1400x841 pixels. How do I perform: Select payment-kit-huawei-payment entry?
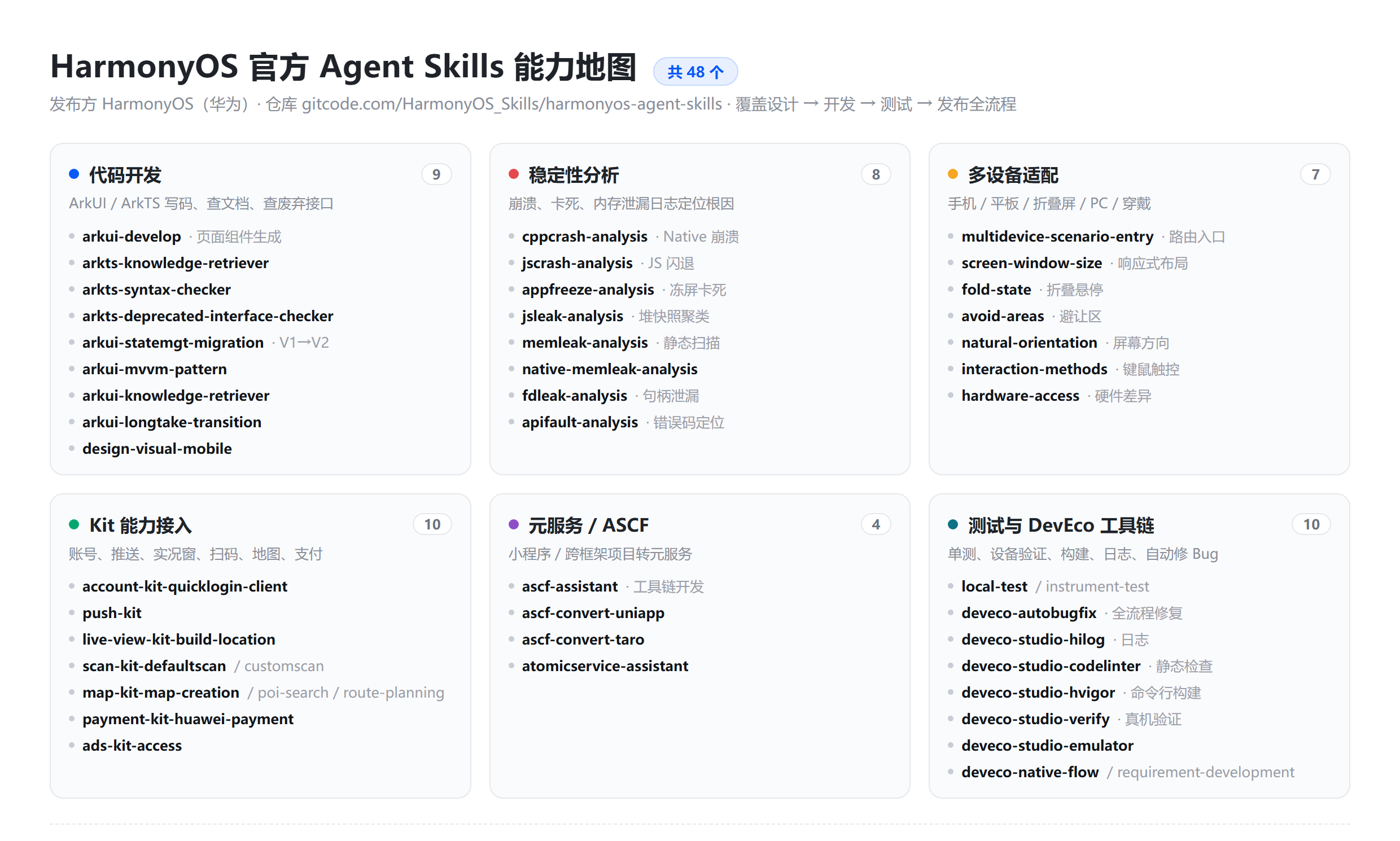pos(187,720)
